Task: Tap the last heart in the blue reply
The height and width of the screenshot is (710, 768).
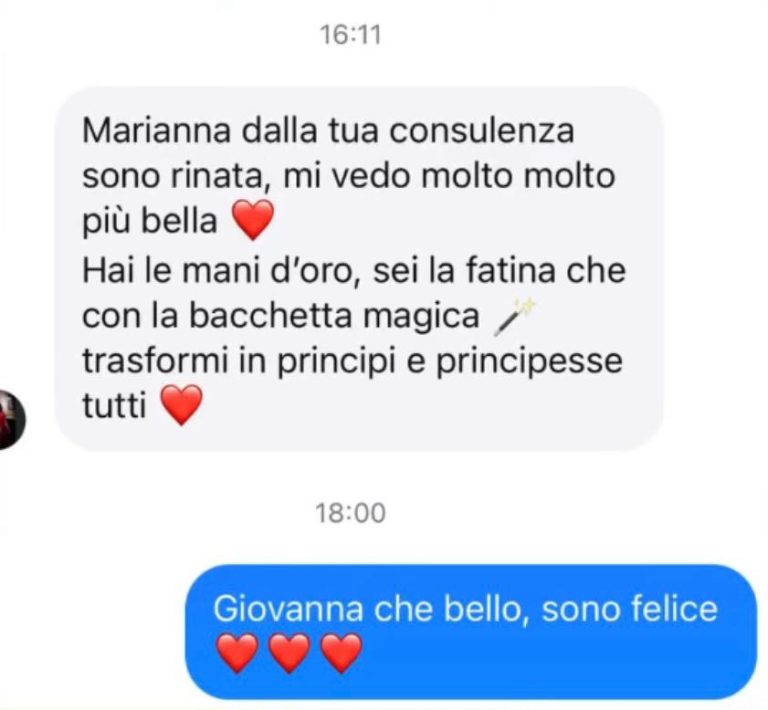Action: pyautogui.click(x=341, y=652)
